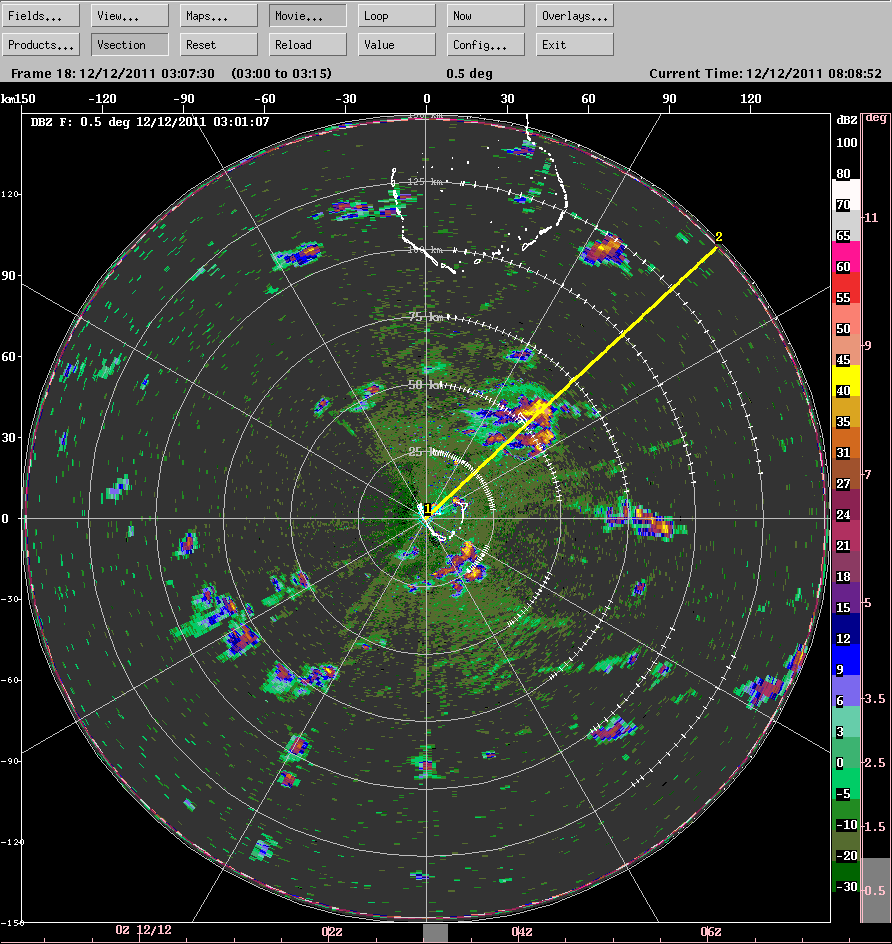The height and width of the screenshot is (944, 892).
Task: Click vertical section endpoint marker 2
Action: tap(718, 237)
